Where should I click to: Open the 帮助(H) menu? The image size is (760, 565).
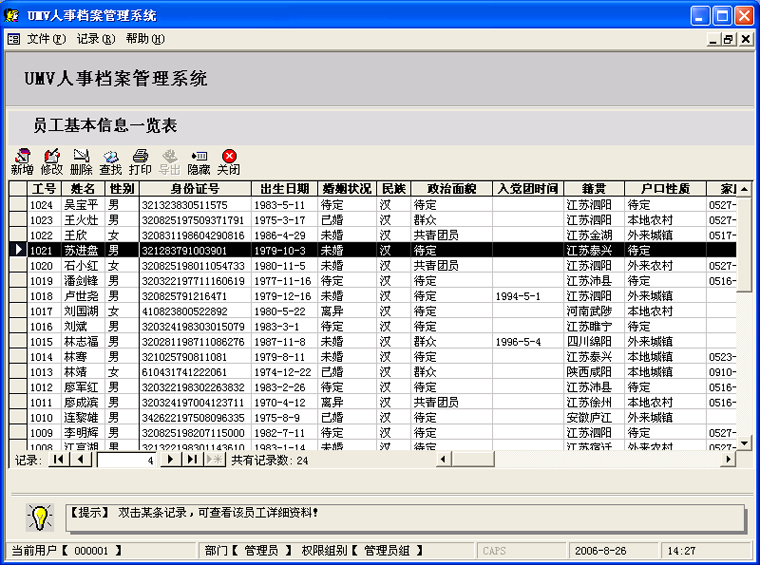(145, 39)
